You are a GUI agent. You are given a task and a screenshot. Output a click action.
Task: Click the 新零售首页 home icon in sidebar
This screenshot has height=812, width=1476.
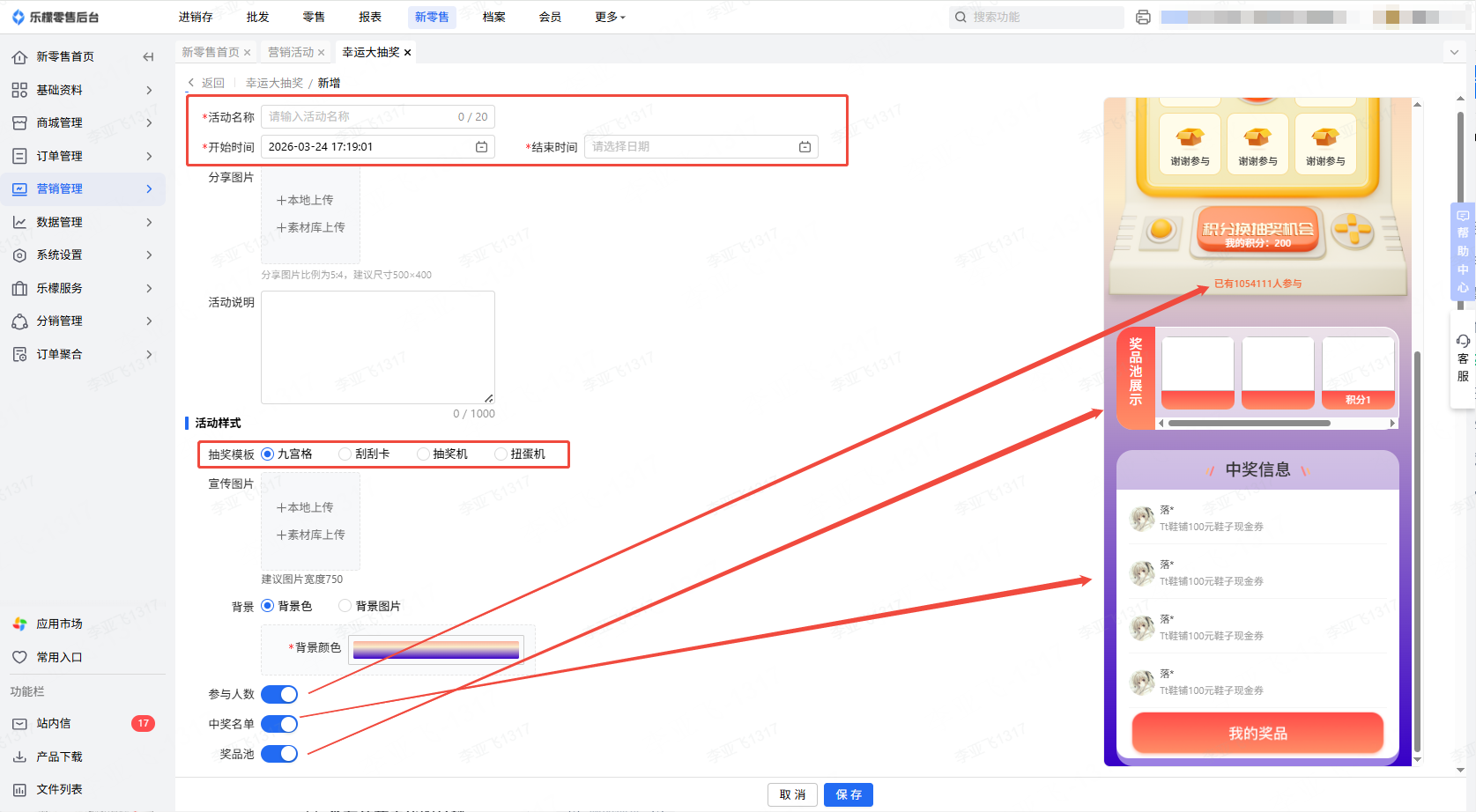19,57
